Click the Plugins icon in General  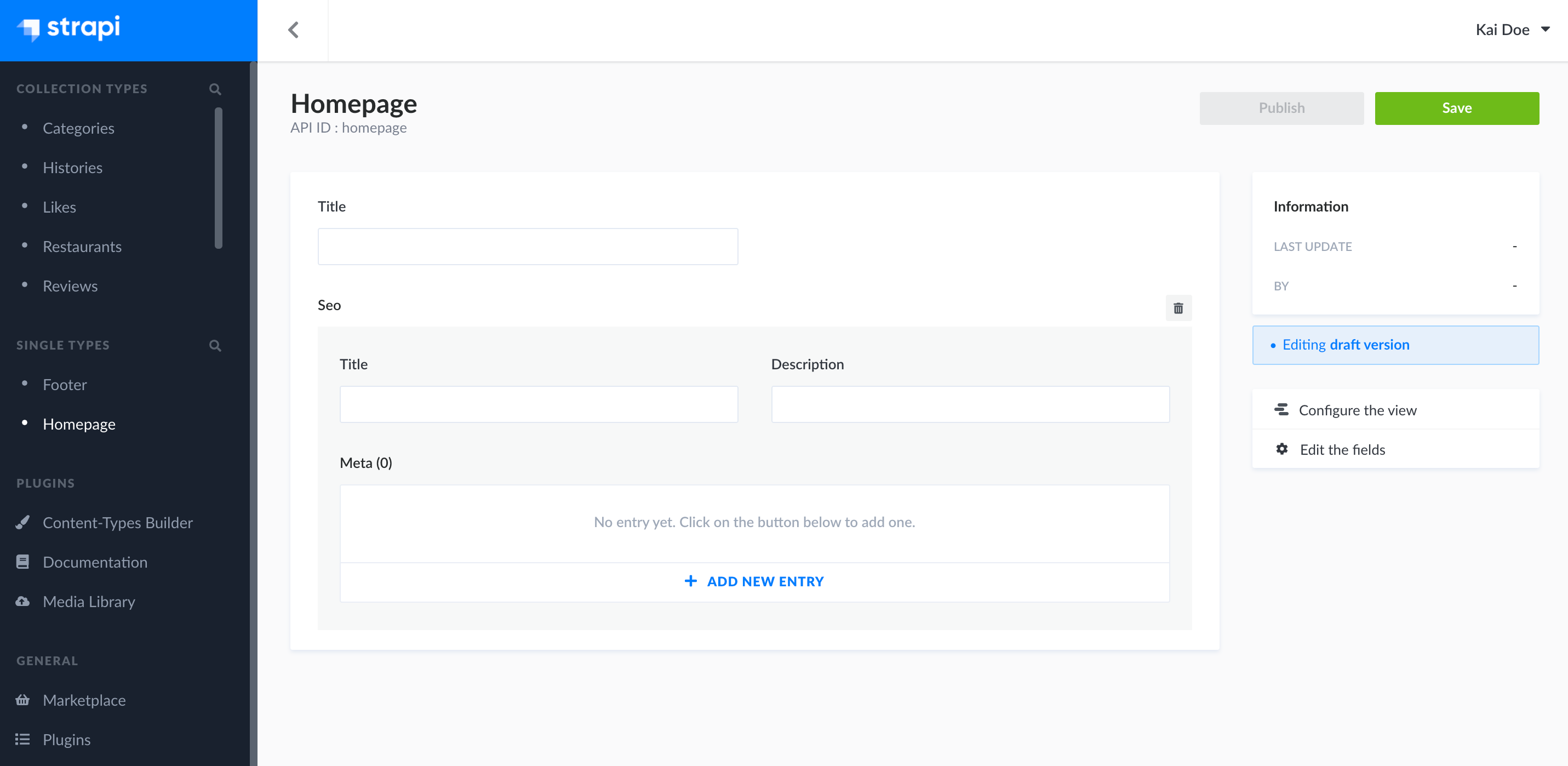tap(22, 739)
